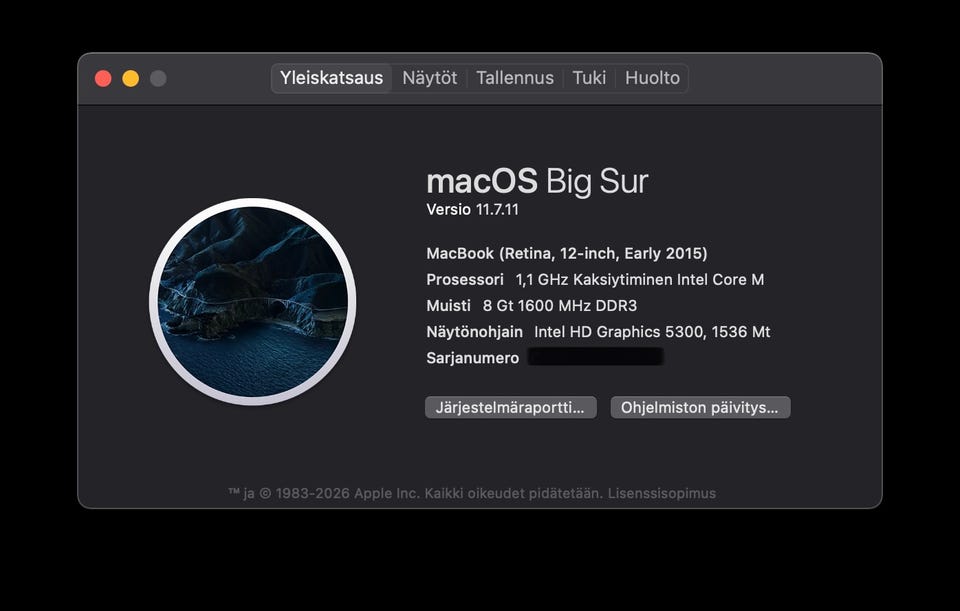The image size is (960, 611).
Task: Click Intel HD Graphics 5300, 1536 Mt value
Action: click(x=652, y=332)
